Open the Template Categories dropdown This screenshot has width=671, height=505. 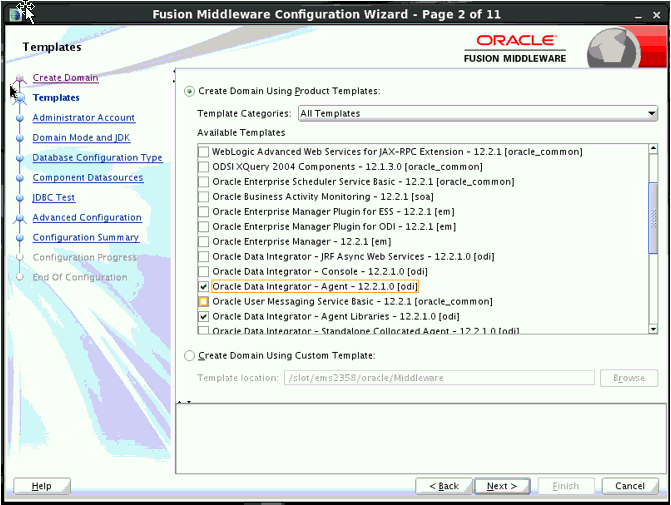click(478, 113)
